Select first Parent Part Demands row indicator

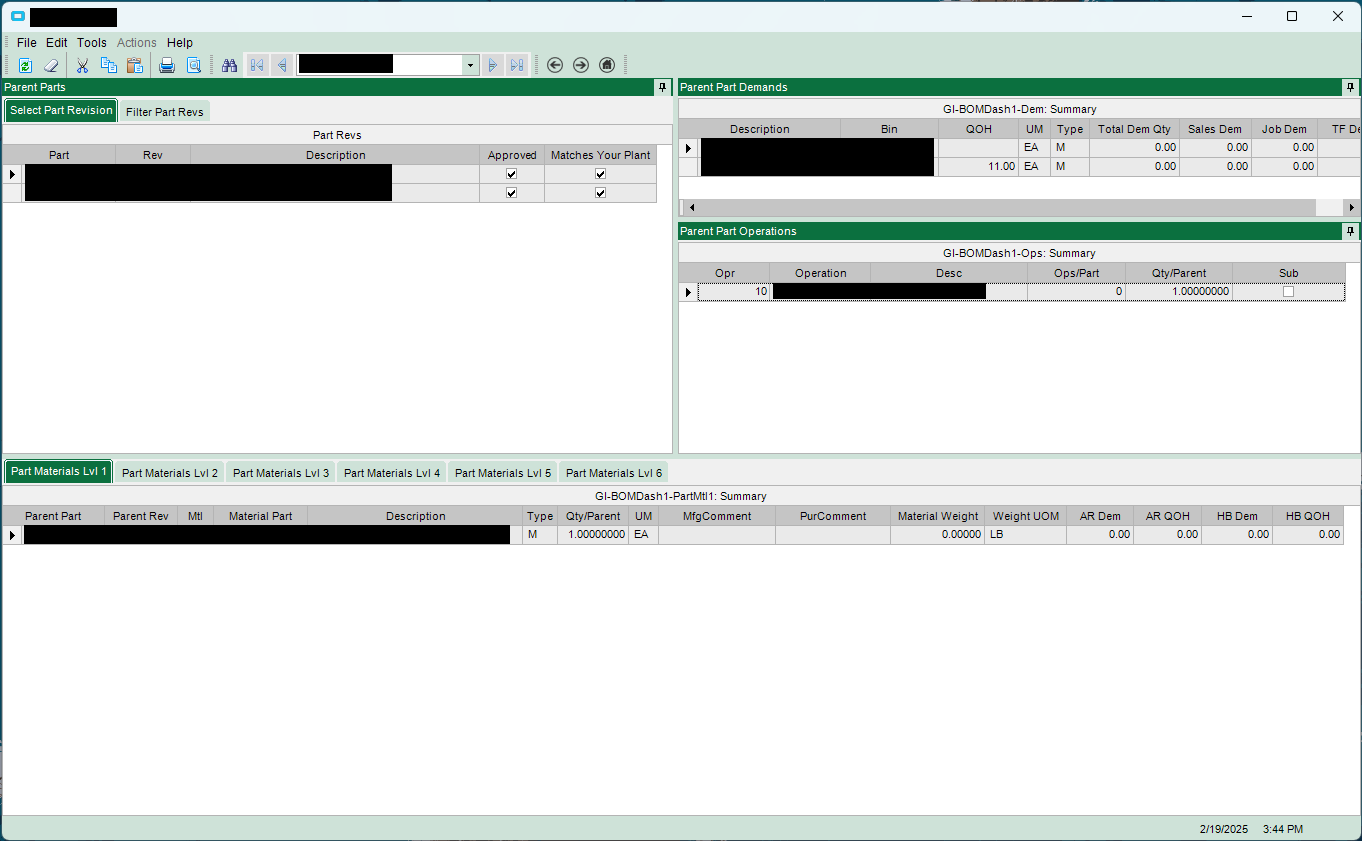click(x=688, y=148)
